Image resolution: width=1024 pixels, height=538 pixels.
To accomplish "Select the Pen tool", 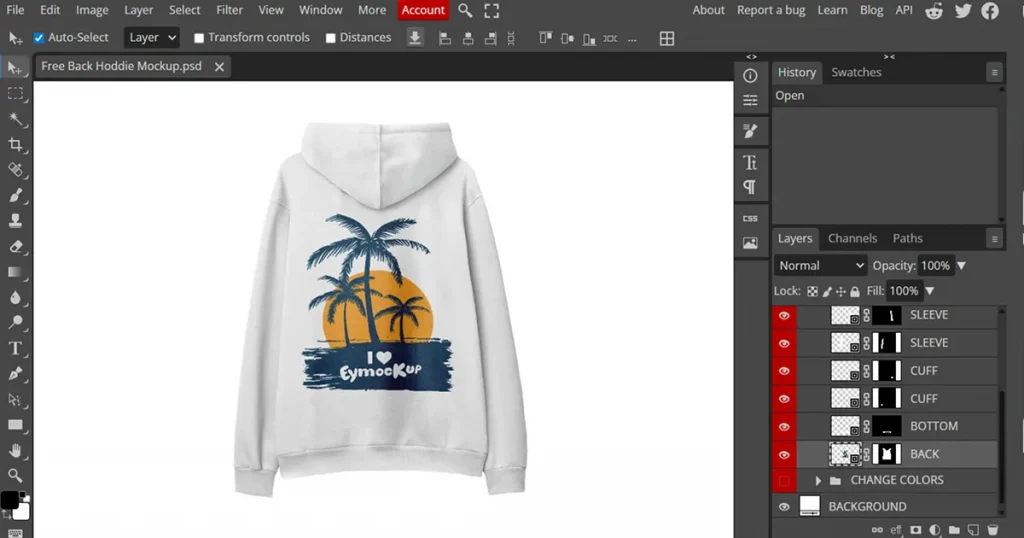I will point(15,373).
